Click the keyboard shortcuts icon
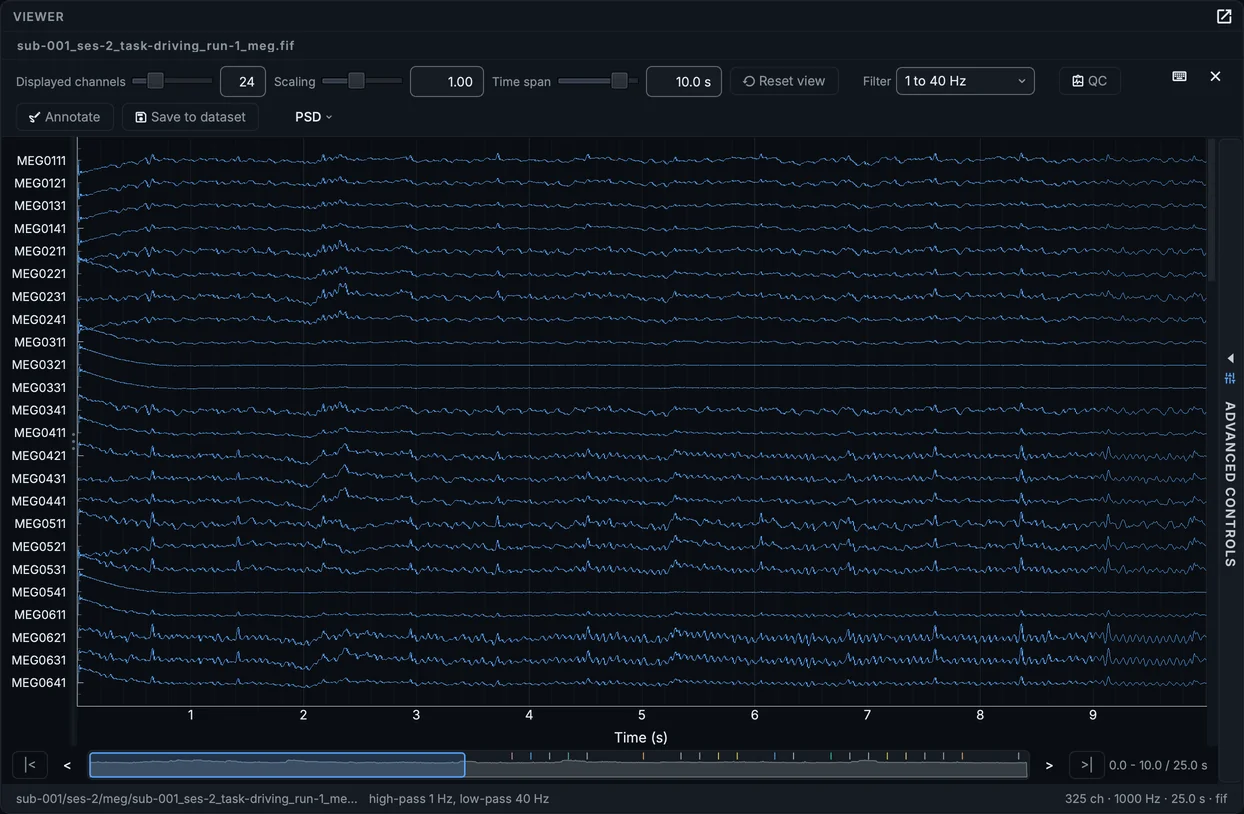This screenshot has width=1244, height=814. point(1179,76)
